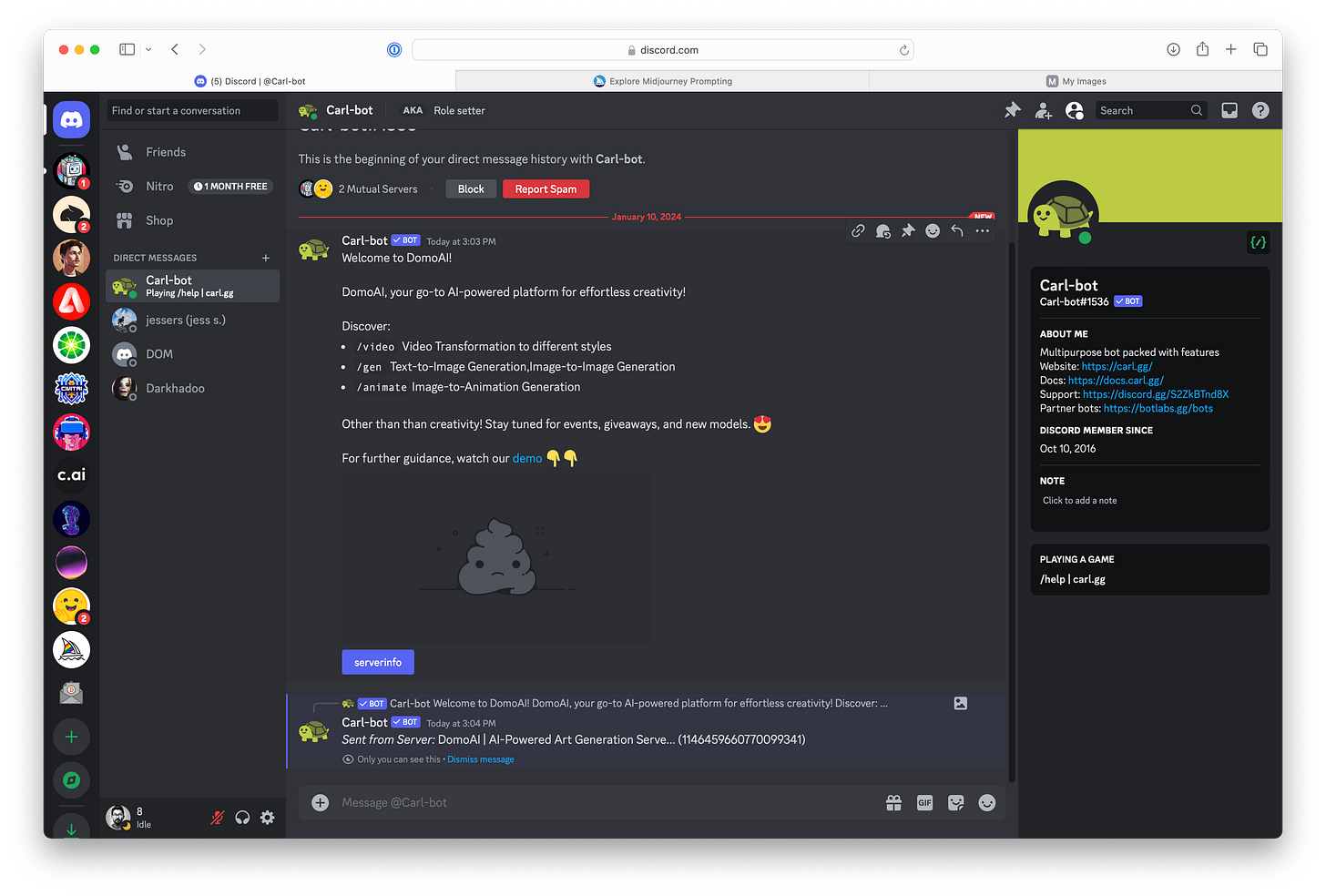Image resolution: width=1326 pixels, height=896 pixels.
Task: Open botlabs.gg/bots partner link
Action: 1158,409
